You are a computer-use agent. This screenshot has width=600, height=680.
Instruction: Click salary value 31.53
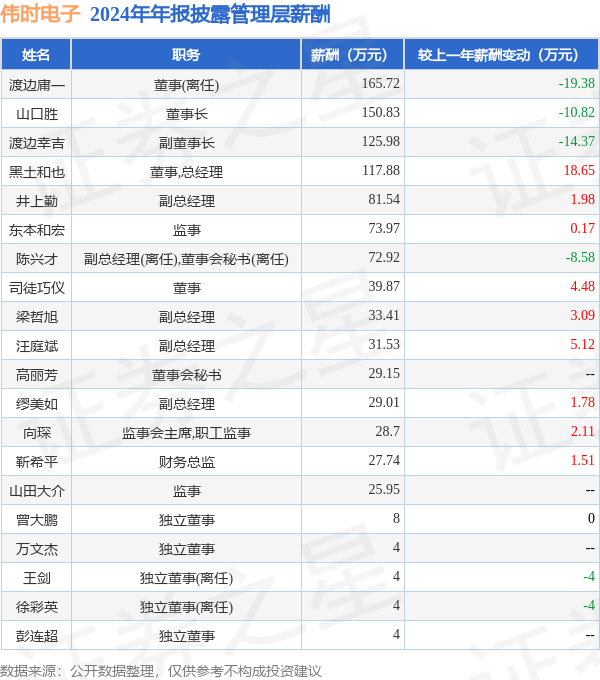pyautogui.click(x=384, y=344)
